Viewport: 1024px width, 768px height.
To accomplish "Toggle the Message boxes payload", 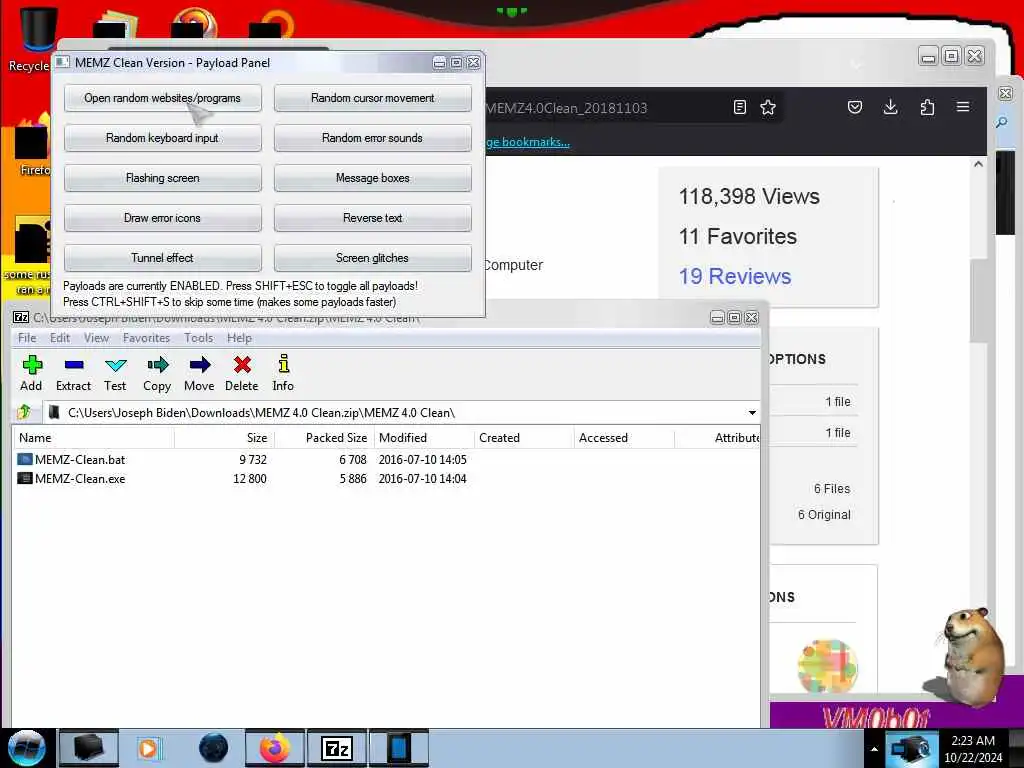I will (372, 178).
